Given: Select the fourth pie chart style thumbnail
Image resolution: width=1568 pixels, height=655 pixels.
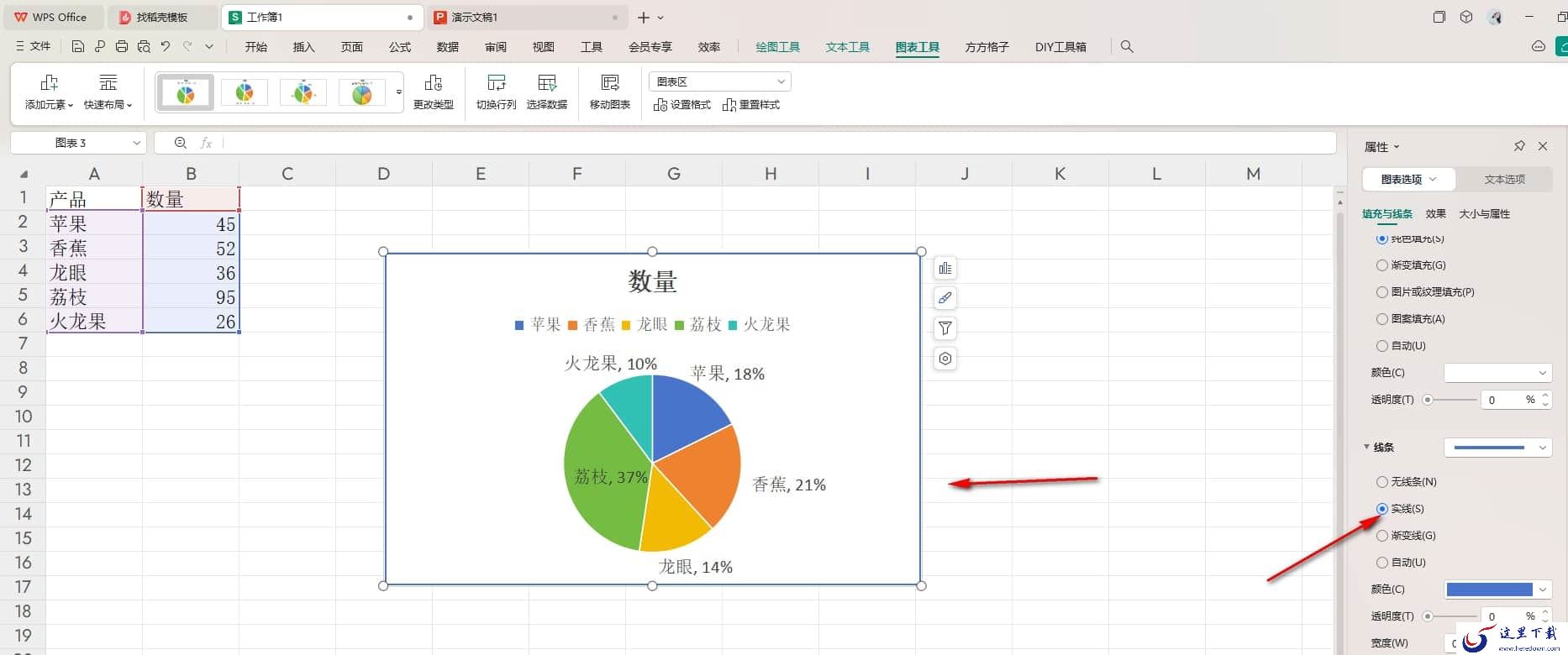Looking at the screenshot, I should pyautogui.click(x=362, y=92).
